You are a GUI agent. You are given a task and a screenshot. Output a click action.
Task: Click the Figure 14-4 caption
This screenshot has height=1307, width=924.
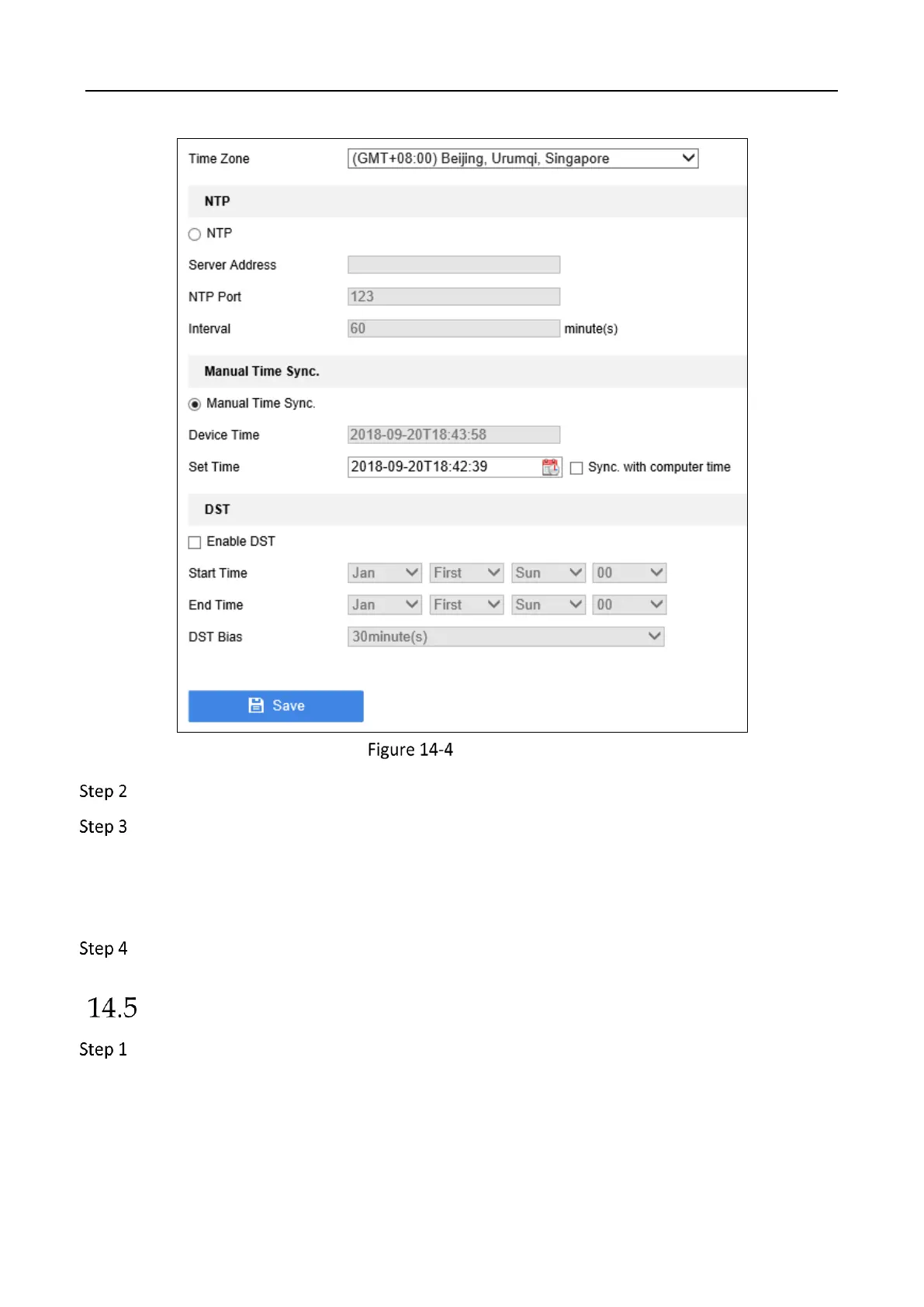[410, 750]
